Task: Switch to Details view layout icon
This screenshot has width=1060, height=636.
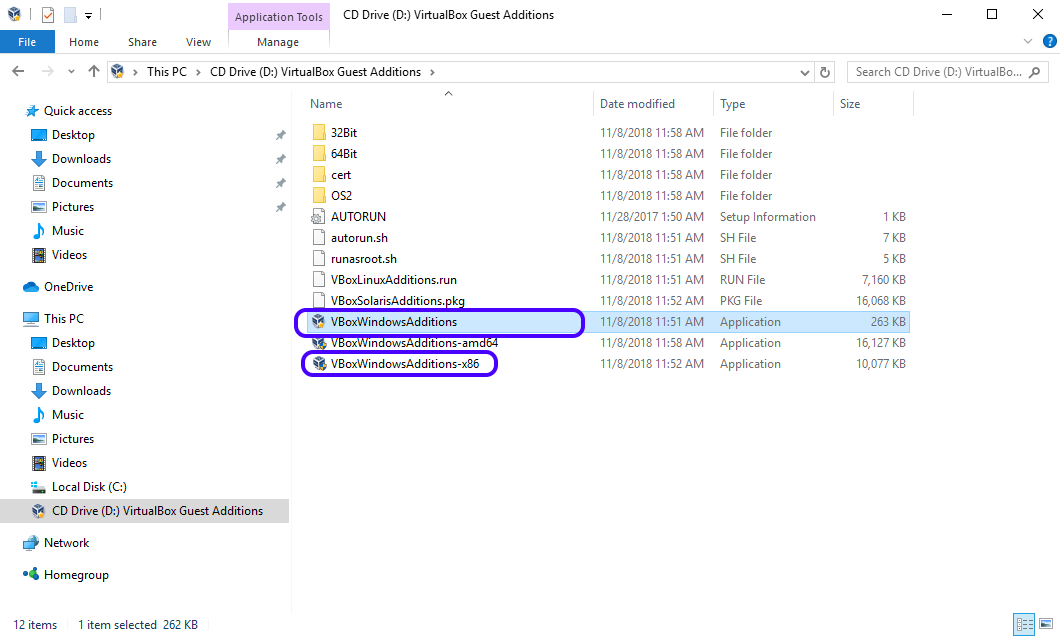Action: pos(1024,624)
